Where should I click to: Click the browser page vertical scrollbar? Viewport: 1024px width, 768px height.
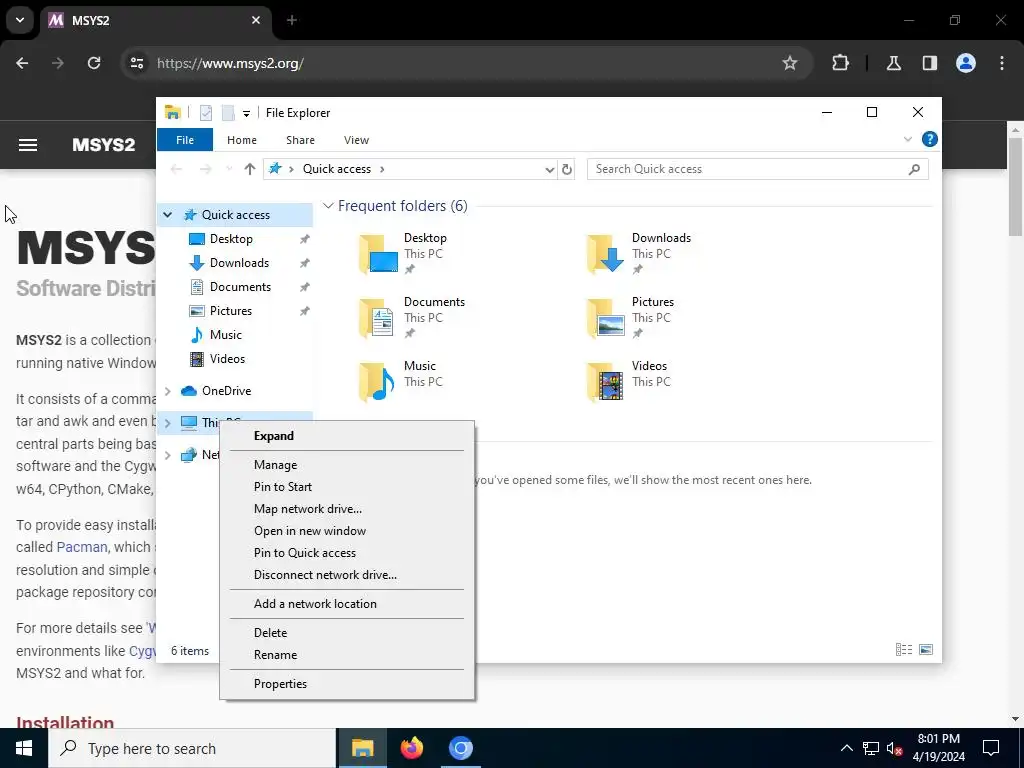pos(1016,187)
